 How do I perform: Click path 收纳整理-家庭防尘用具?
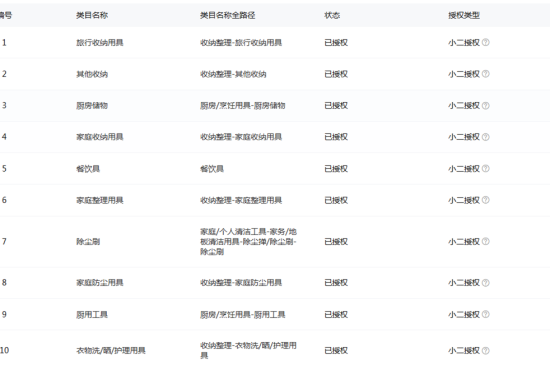click(x=241, y=283)
